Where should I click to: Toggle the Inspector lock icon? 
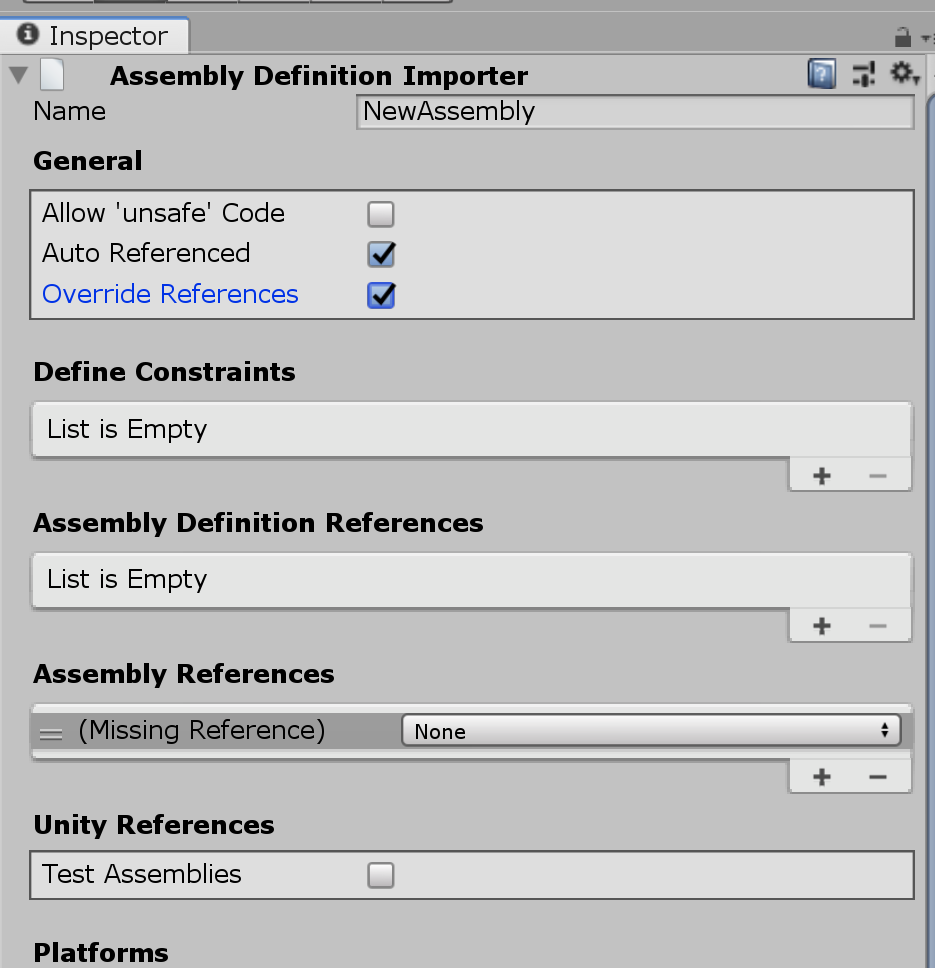pyautogui.click(x=902, y=38)
